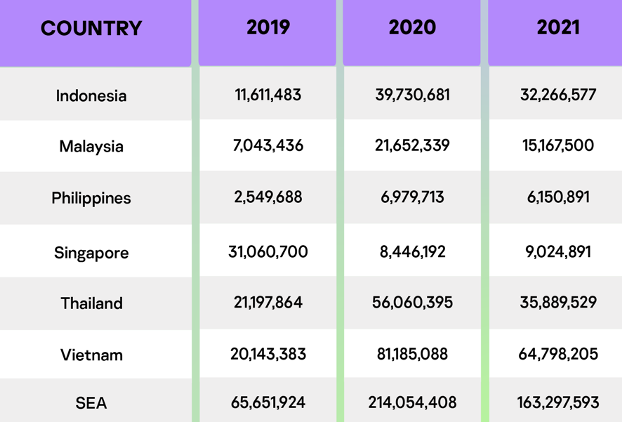Screen dimensions: 622x422
Task: Select the Malaysia country cell
Action: [x=92, y=146]
